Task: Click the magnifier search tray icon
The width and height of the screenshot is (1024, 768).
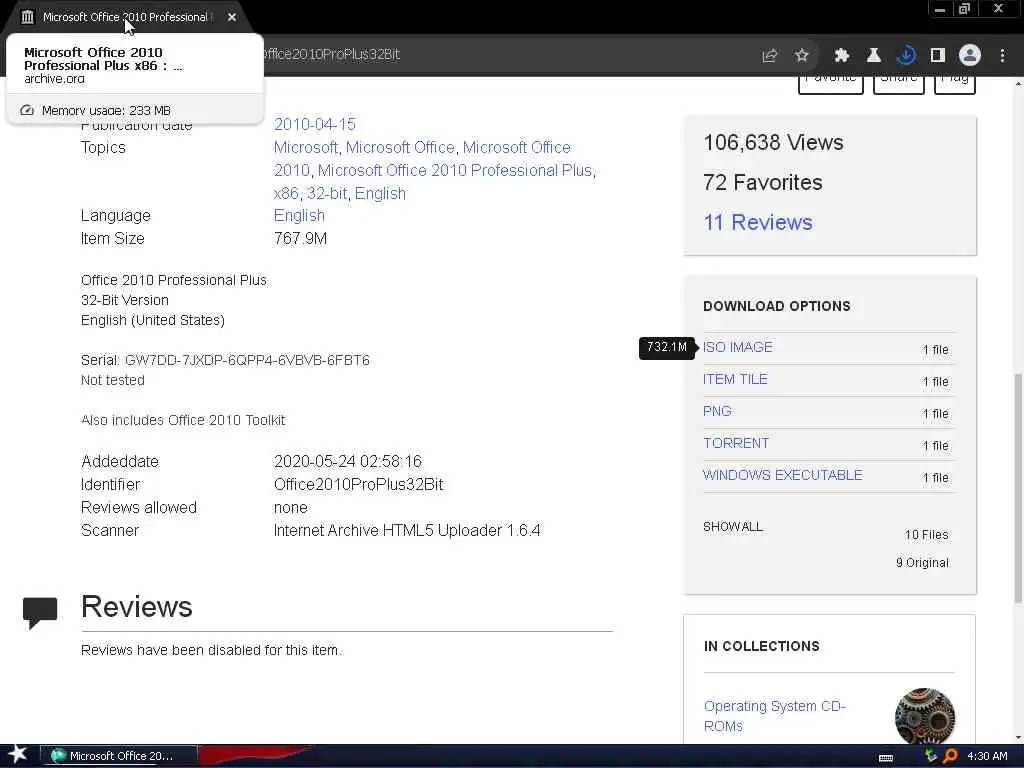Action: (x=950, y=756)
